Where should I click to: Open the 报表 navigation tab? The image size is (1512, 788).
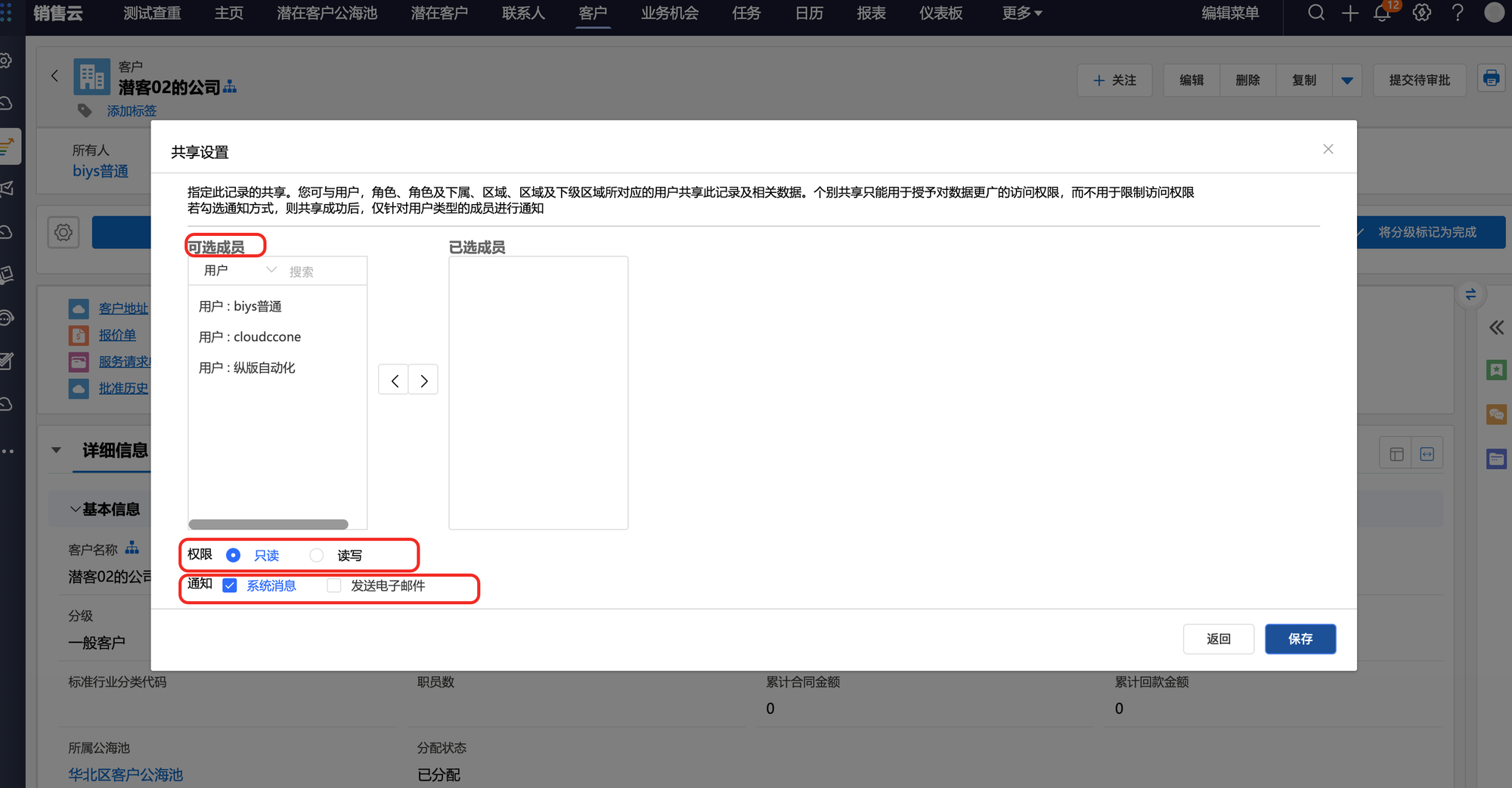coord(871,13)
